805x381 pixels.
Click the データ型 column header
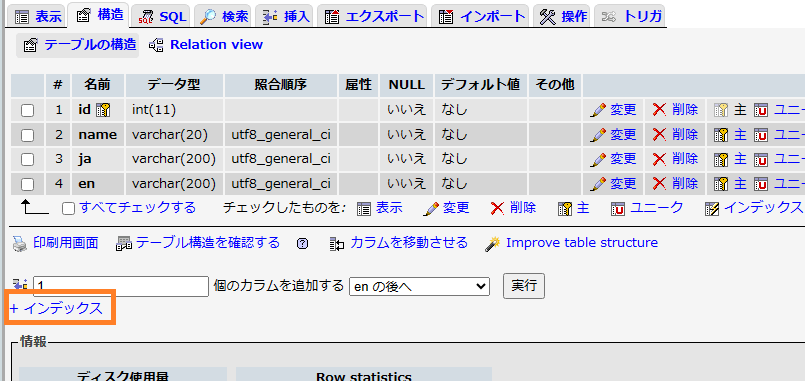coord(174,85)
